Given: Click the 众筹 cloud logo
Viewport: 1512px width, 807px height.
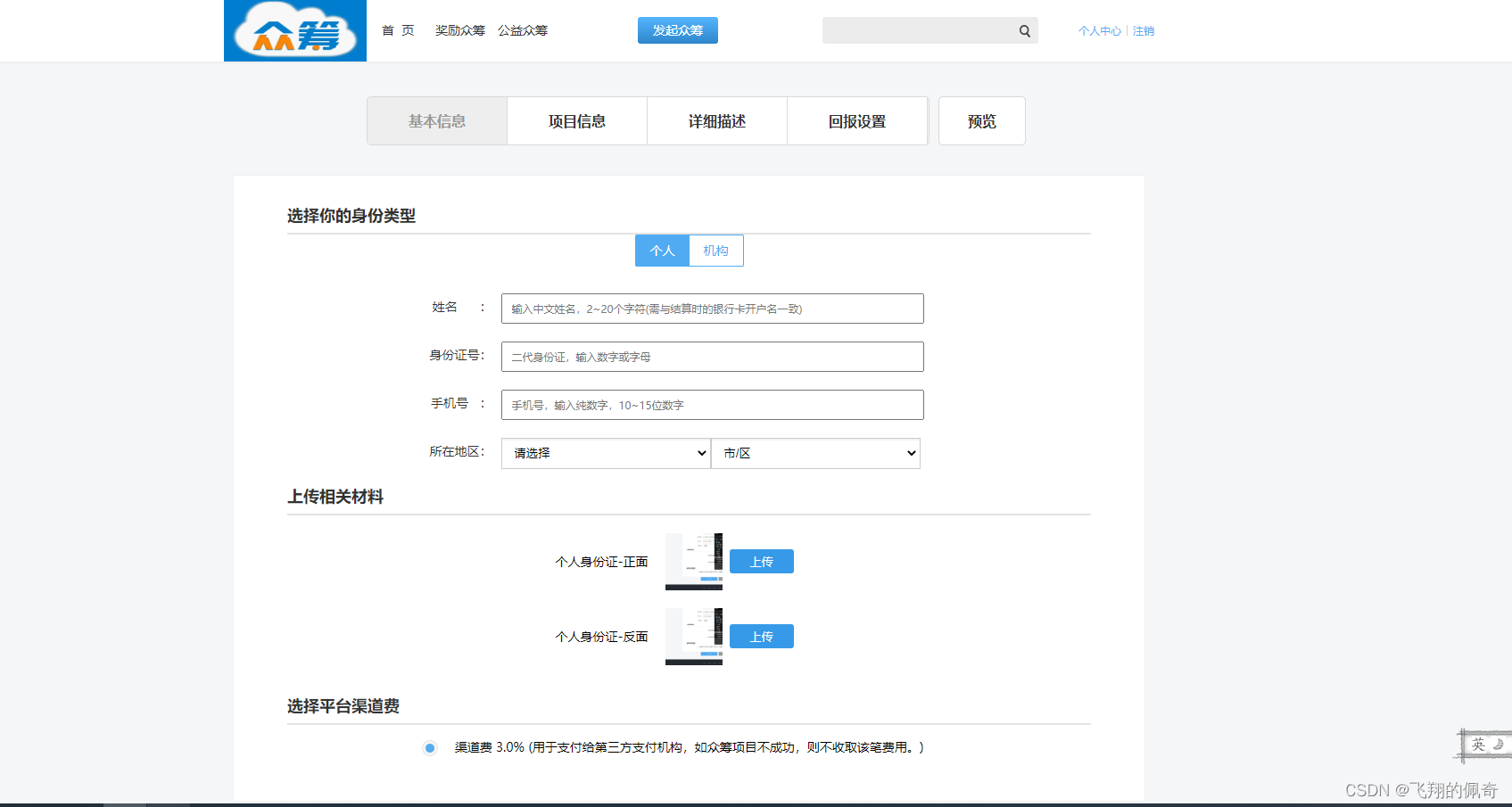Looking at the screenshot, I should click(x=295, y=30).
